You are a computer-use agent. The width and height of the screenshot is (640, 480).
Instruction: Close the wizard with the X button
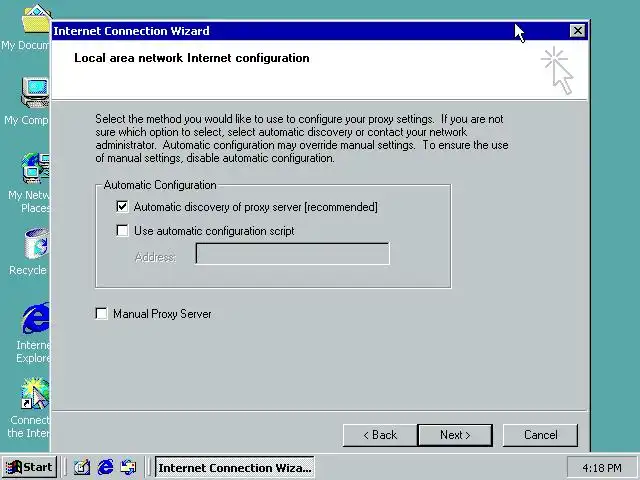(x=578, y=31)
